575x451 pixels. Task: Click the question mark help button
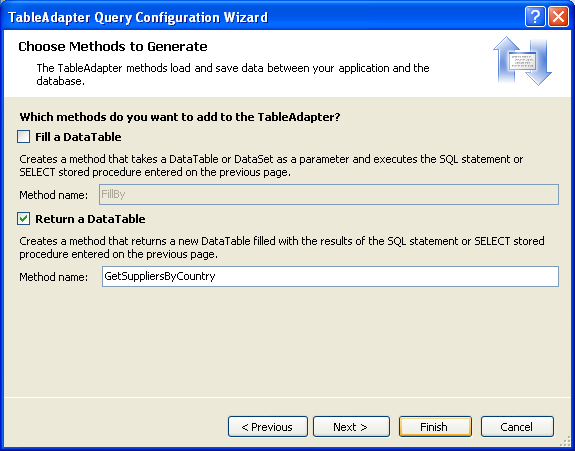535,17
